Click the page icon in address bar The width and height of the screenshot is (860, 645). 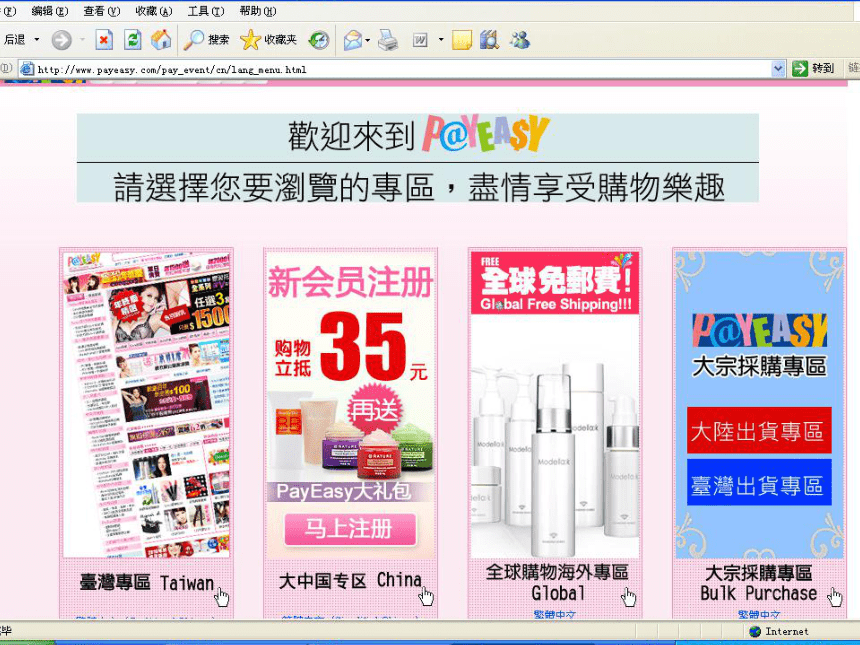pos(27,69)
